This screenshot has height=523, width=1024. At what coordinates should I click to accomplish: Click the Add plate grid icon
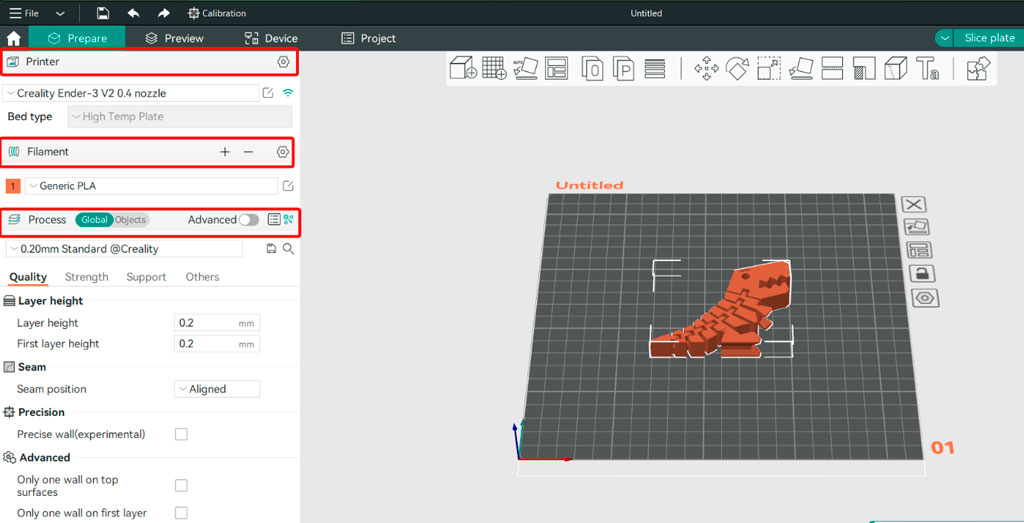tap(494, 68)
